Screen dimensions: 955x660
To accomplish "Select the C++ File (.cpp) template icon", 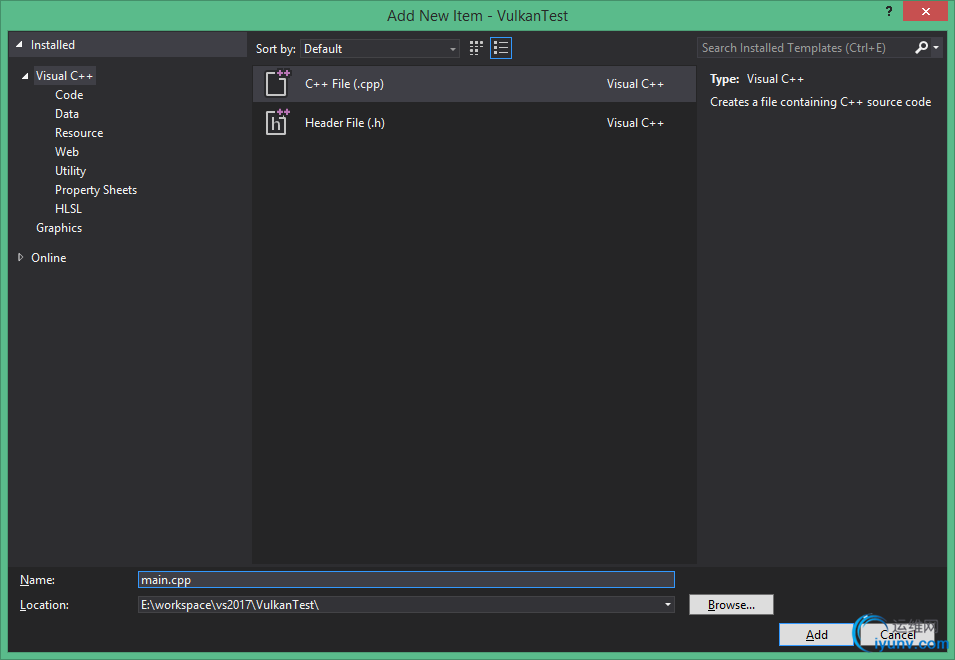I will pyautogui.click(x=277, y=84).
